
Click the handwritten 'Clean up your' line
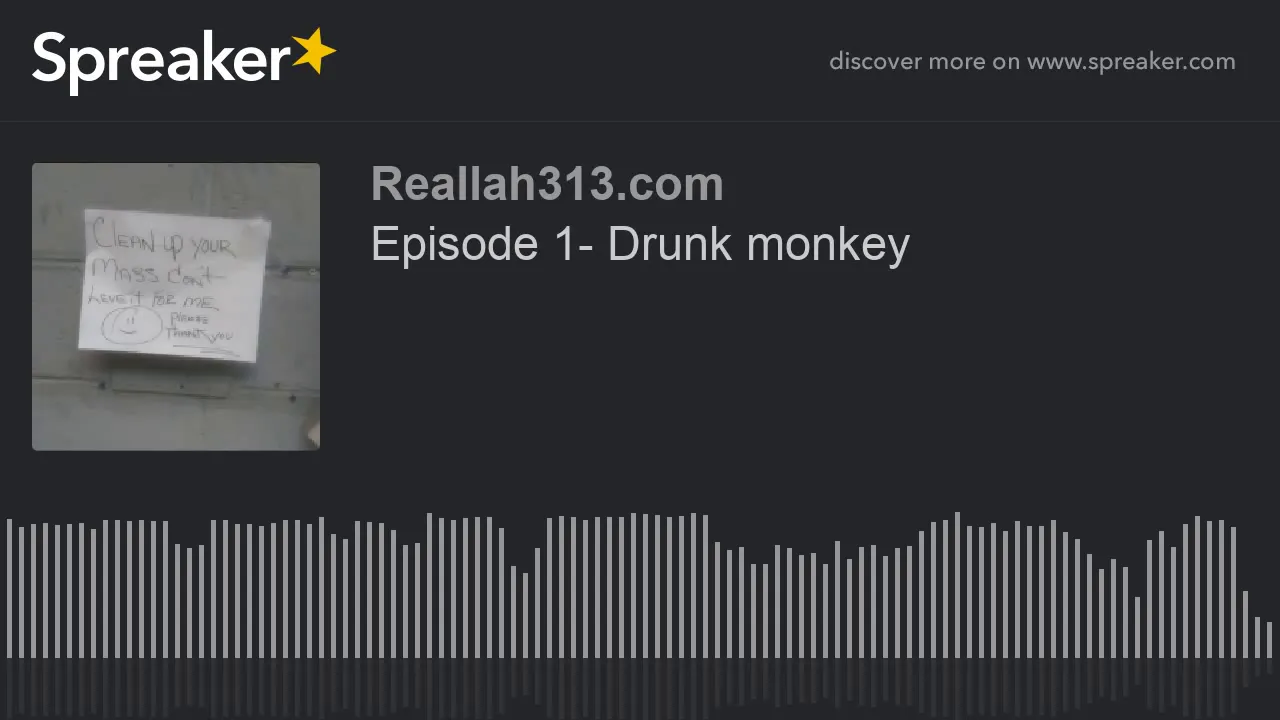tap(163, 241)
